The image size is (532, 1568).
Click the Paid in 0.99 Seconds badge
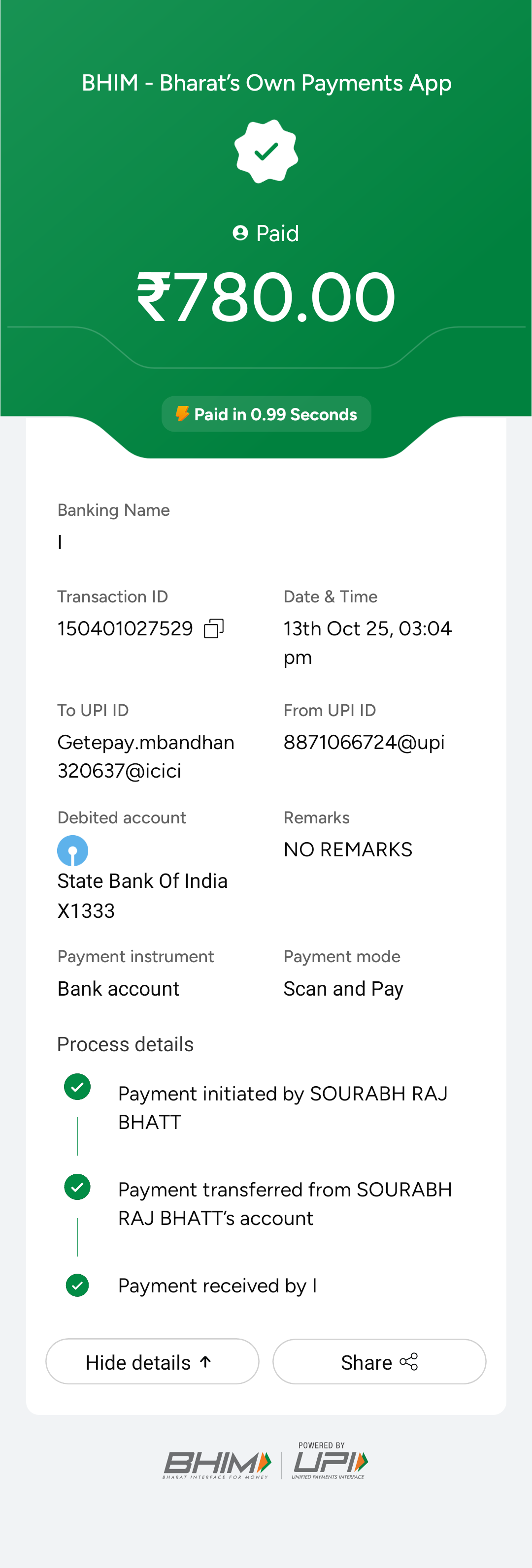pos(266,414)
